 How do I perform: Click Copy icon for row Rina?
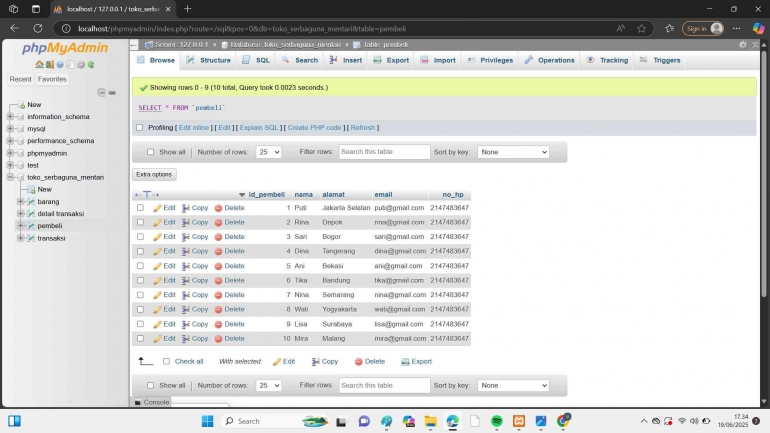(x=186, y=222)
